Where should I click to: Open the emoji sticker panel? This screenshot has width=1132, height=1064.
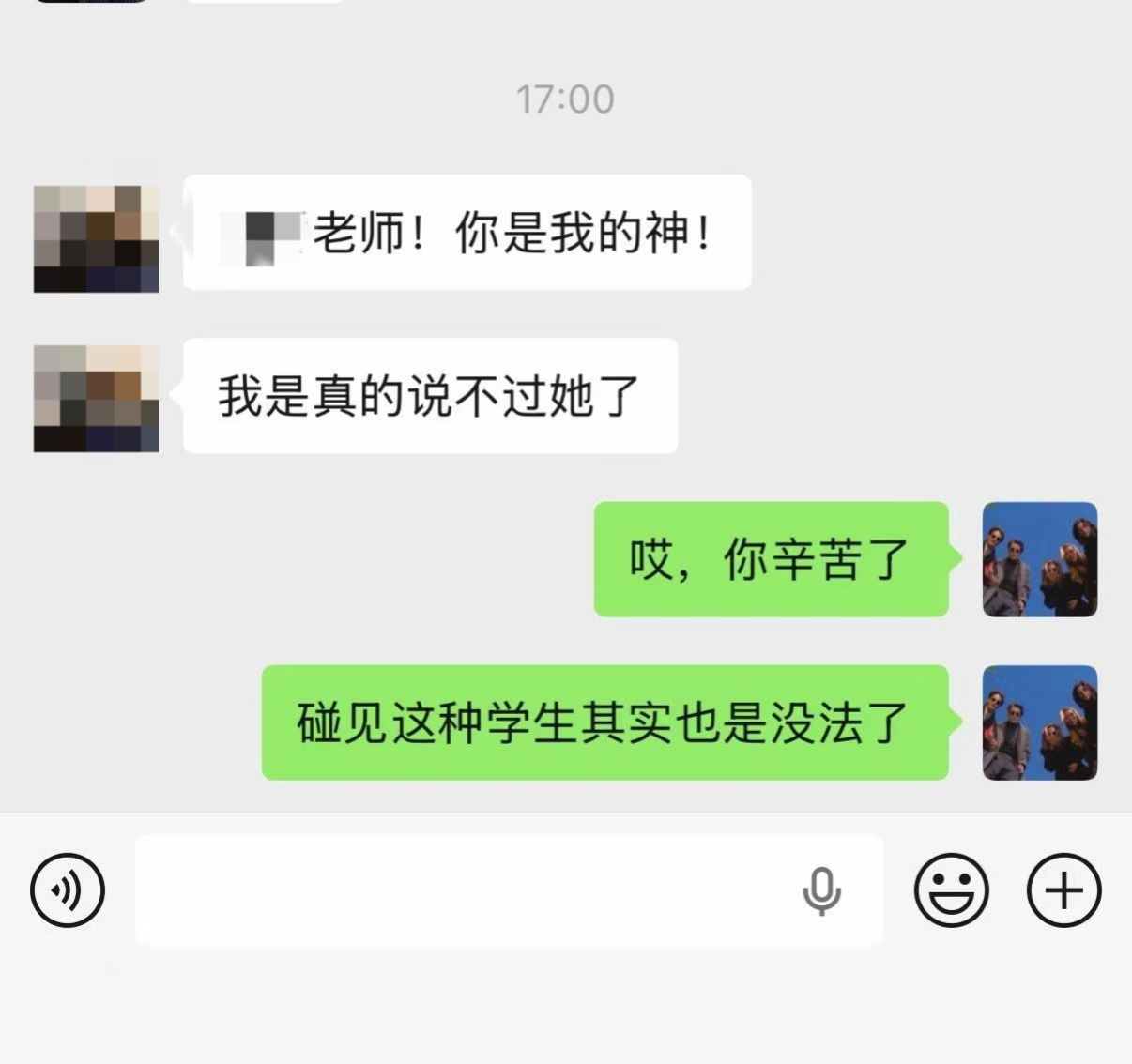951,889
